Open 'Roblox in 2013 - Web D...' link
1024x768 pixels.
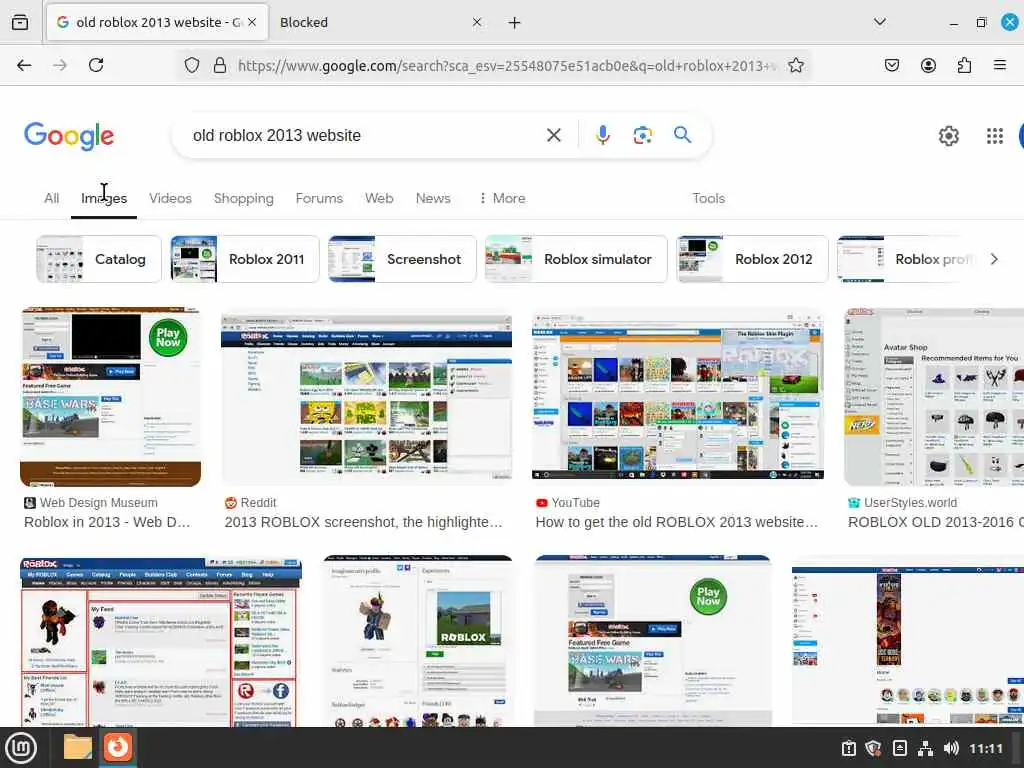(x=107, y=522)
